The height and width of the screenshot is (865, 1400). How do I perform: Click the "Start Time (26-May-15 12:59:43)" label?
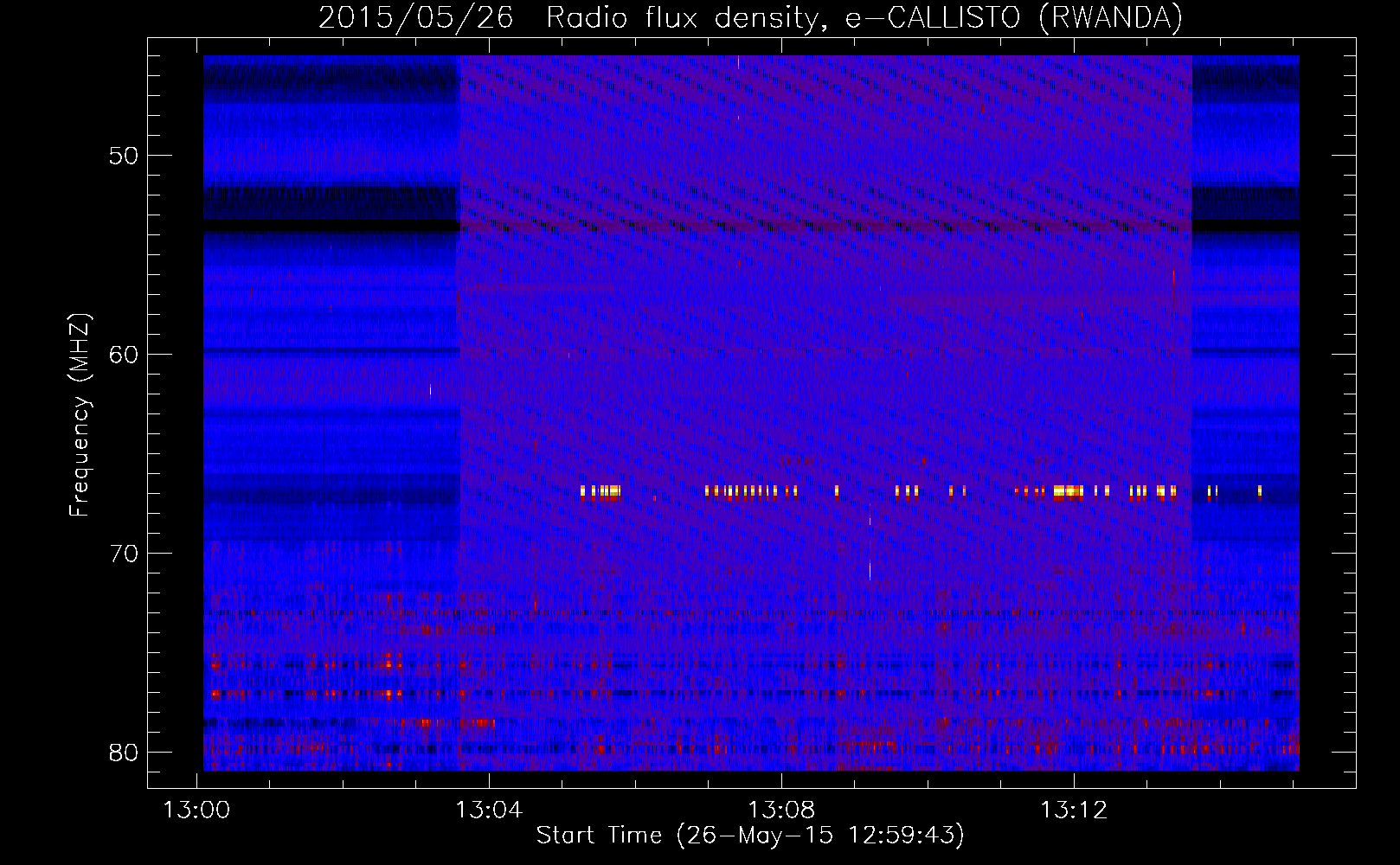750,836
